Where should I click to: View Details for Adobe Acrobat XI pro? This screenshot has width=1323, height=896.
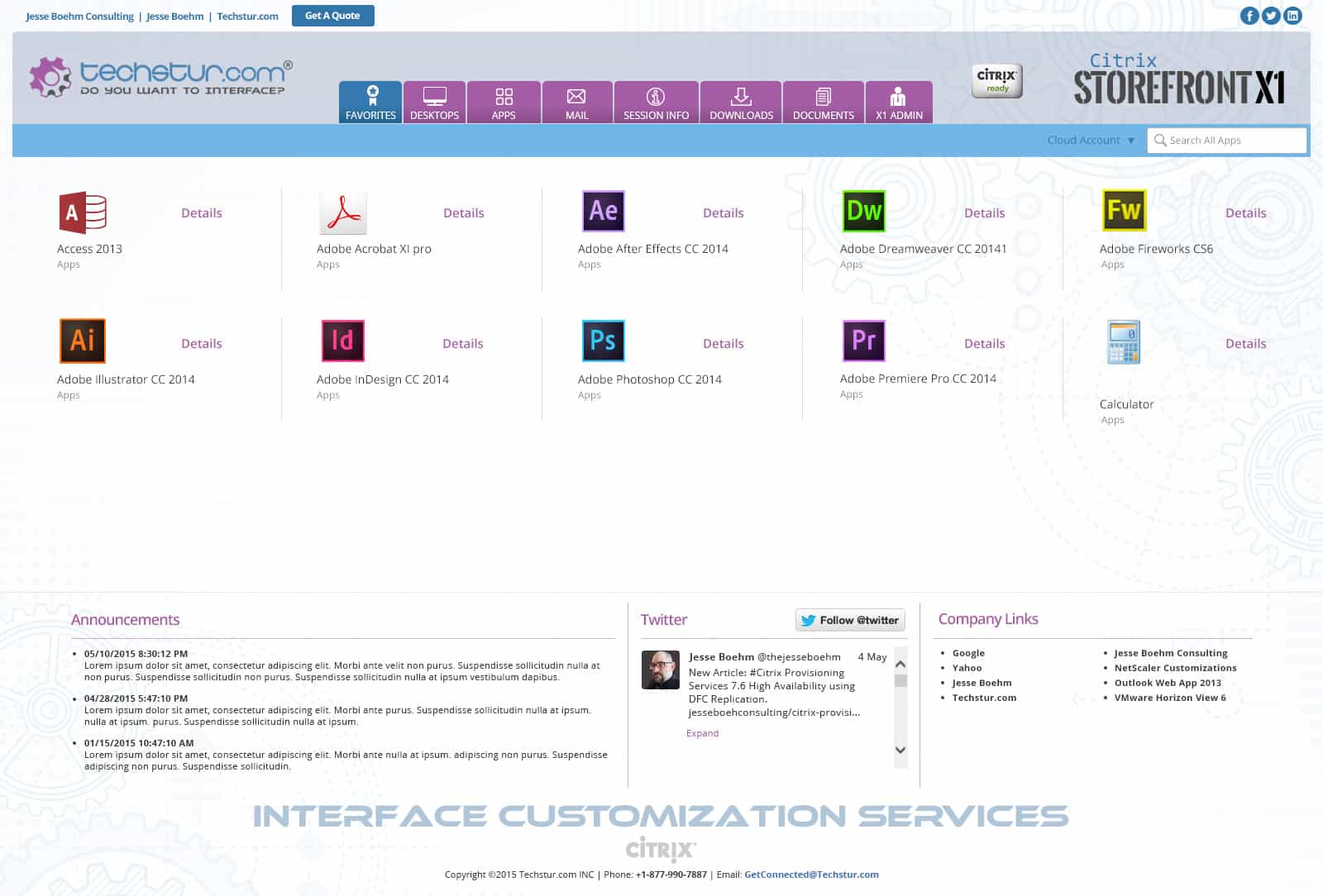click(464, 213)
